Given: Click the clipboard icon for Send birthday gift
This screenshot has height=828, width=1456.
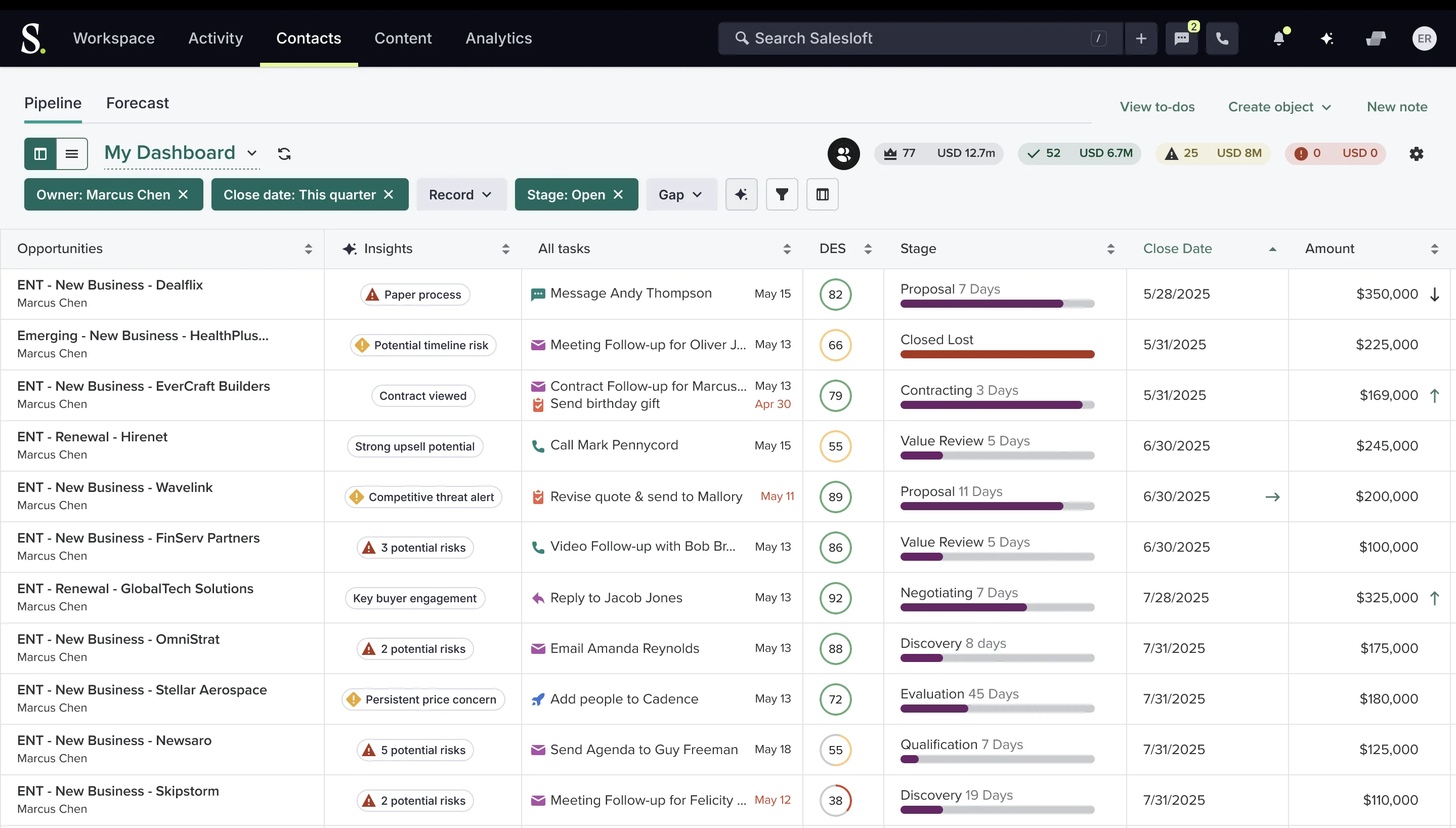Looking at the screenshot, I should [x=538, y=404].
